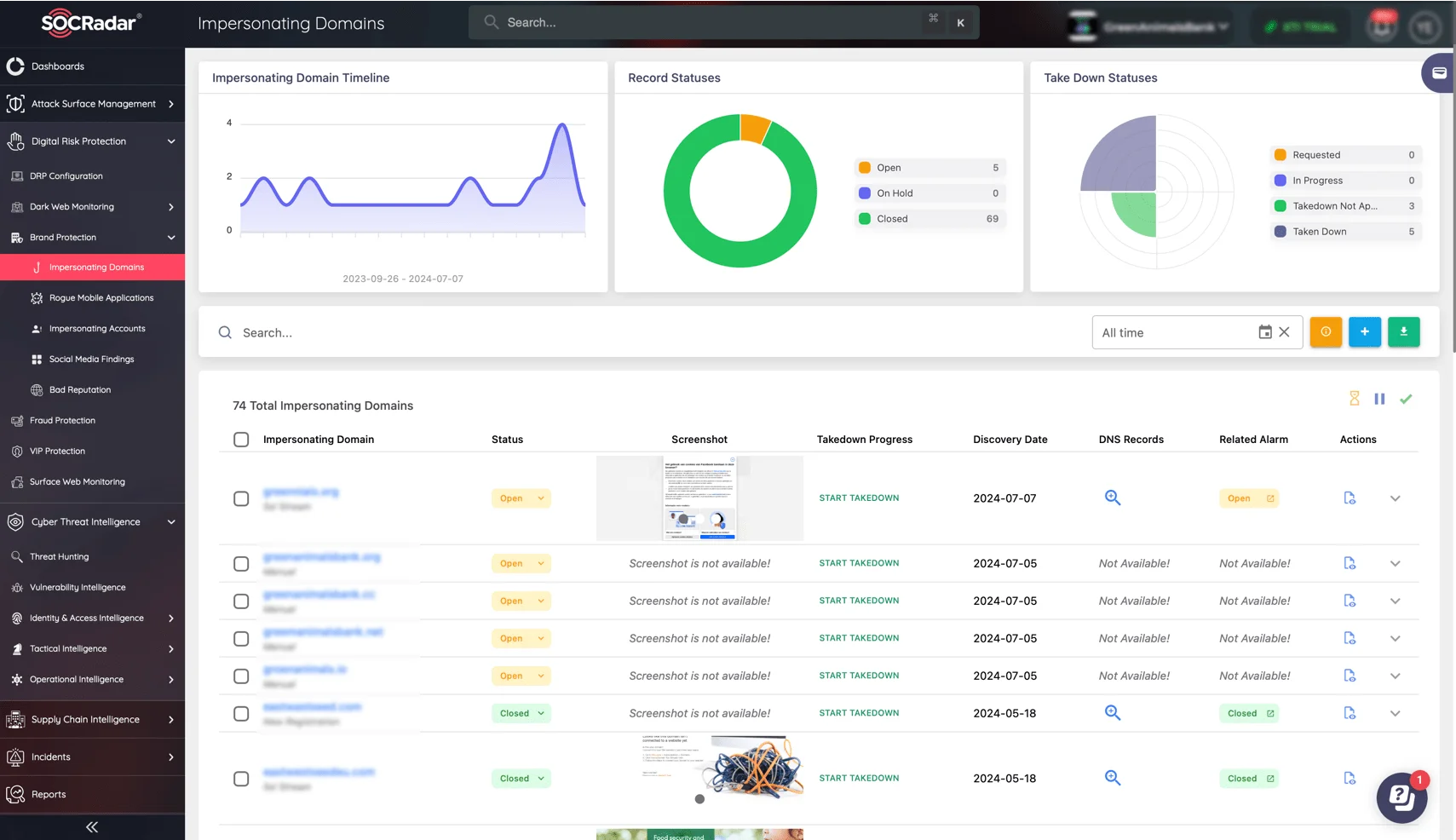The image size is (1456, 840).
Task: Click the green download export button
Action: pos(1404,332)
